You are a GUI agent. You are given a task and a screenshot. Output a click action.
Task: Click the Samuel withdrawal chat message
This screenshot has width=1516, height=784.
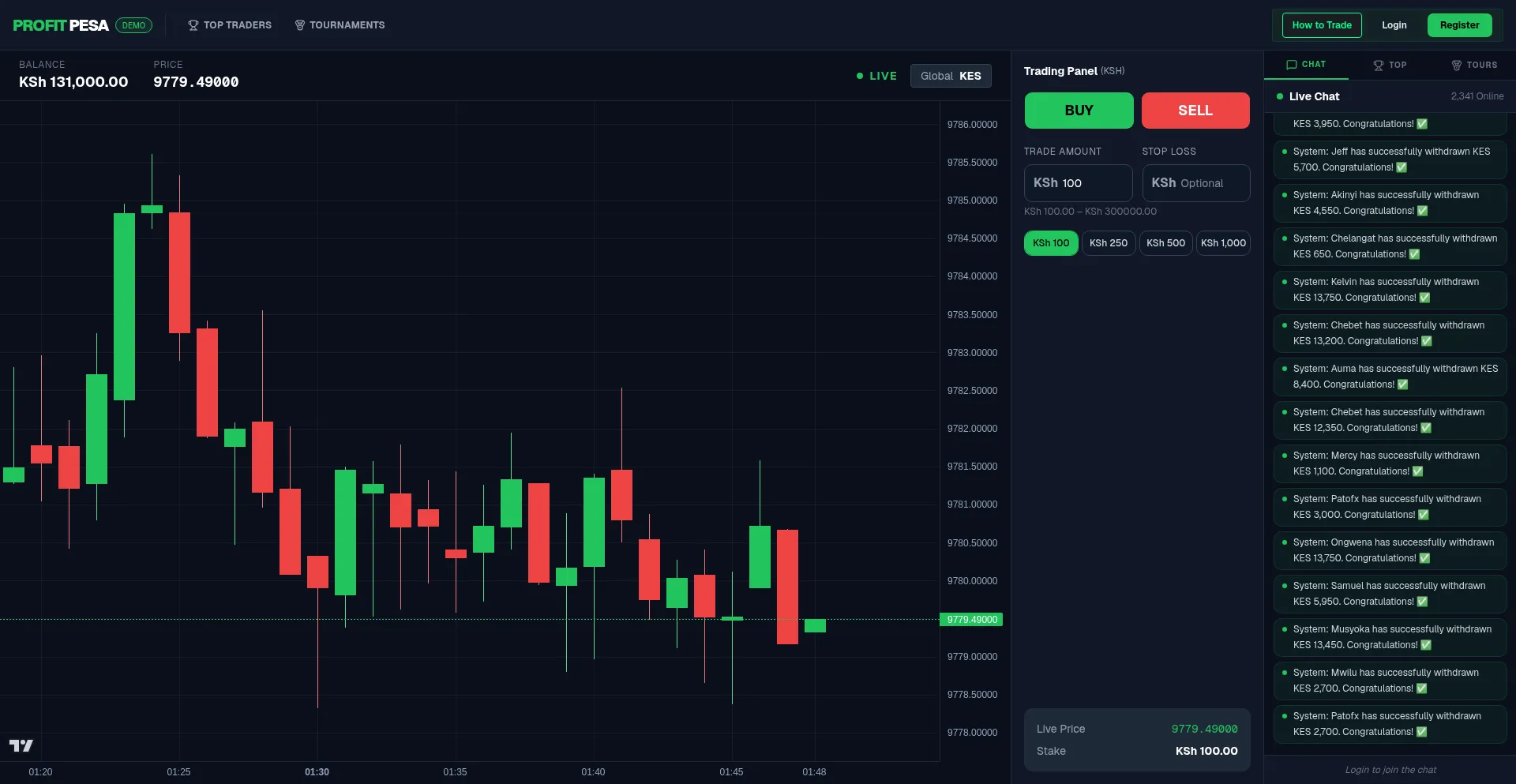coord(1390,594)
